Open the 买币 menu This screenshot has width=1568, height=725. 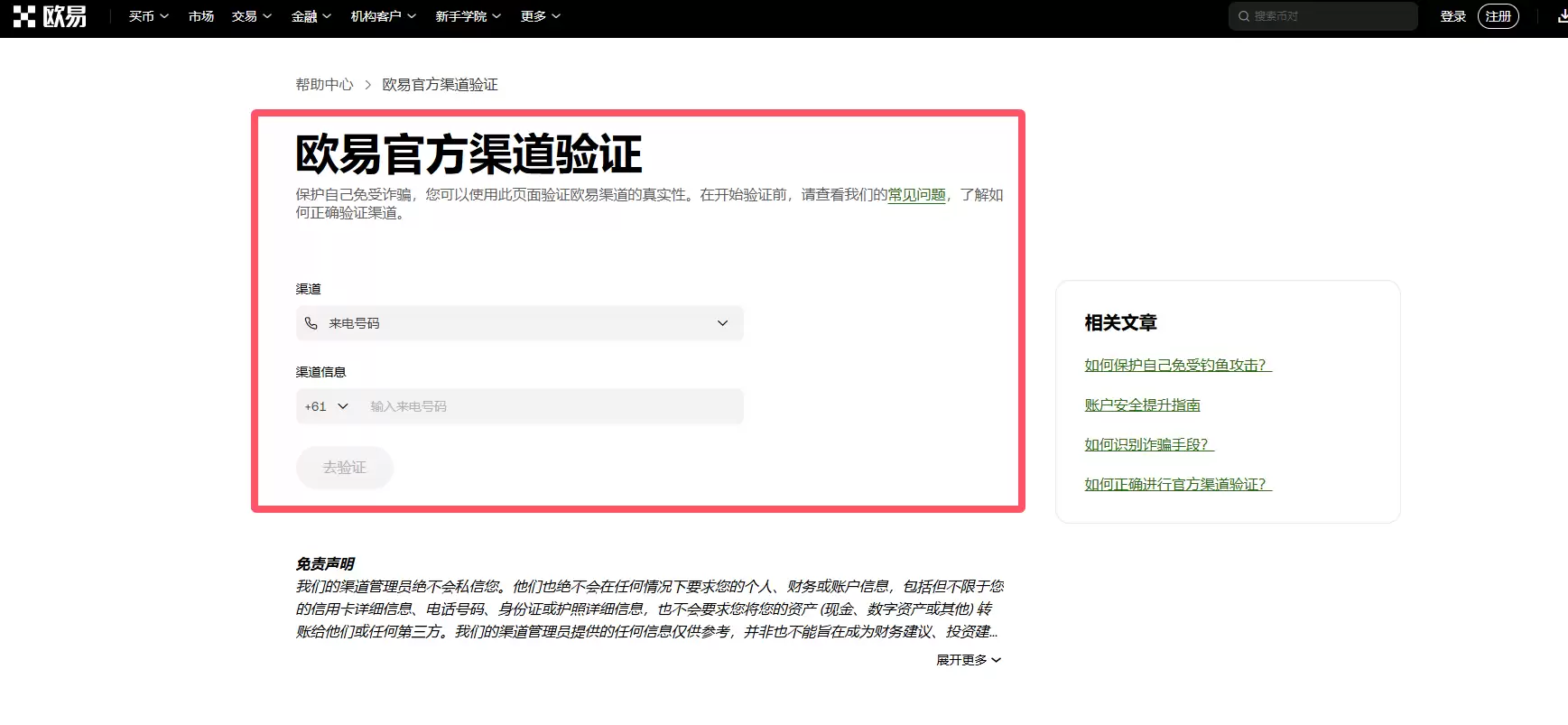tap(149, 16)
